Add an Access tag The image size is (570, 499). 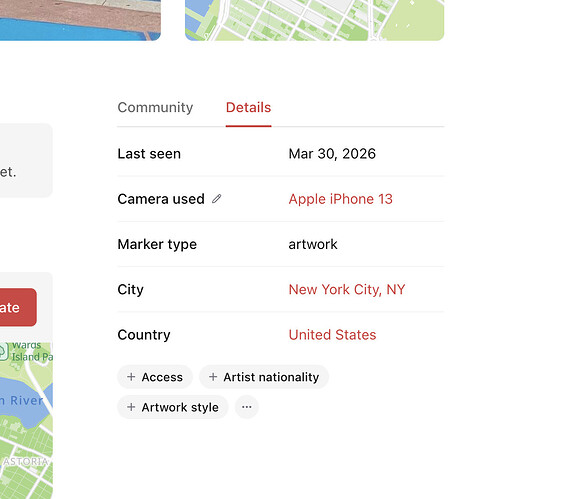click(x=155, y=377)
